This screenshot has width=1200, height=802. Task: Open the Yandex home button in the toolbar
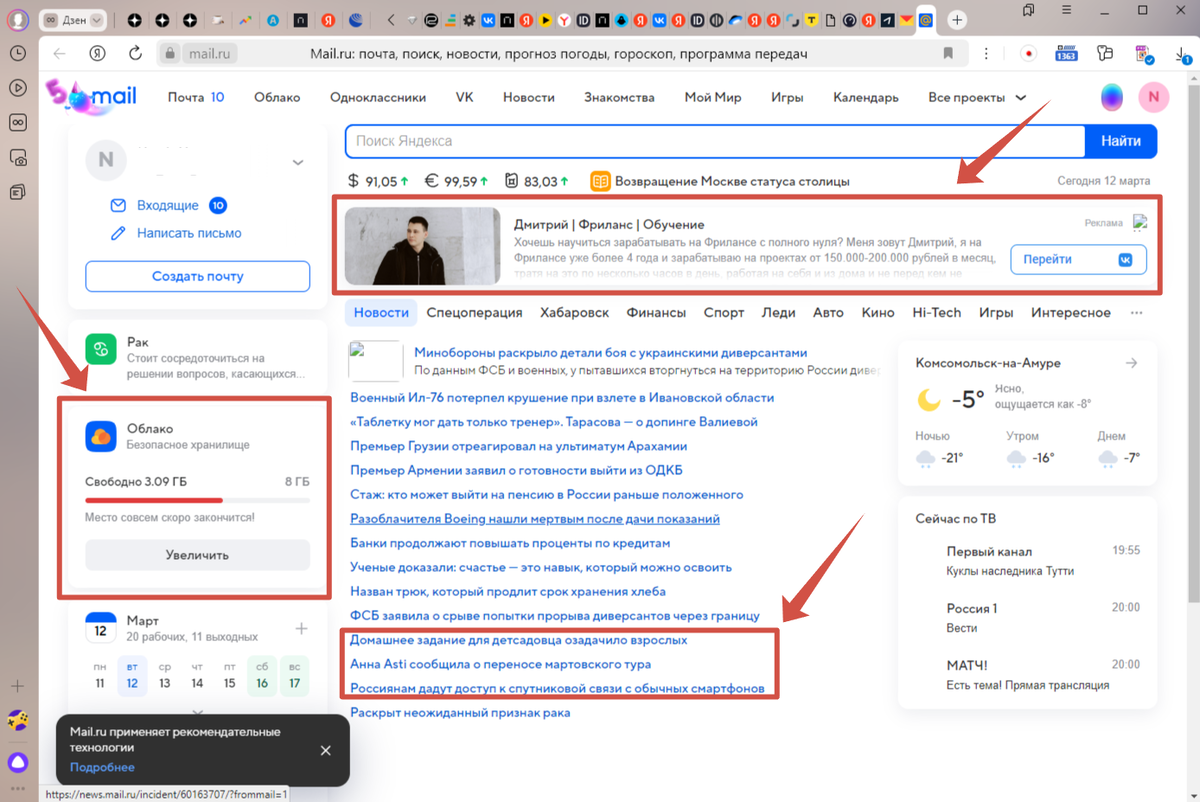(x=97, y=53)
